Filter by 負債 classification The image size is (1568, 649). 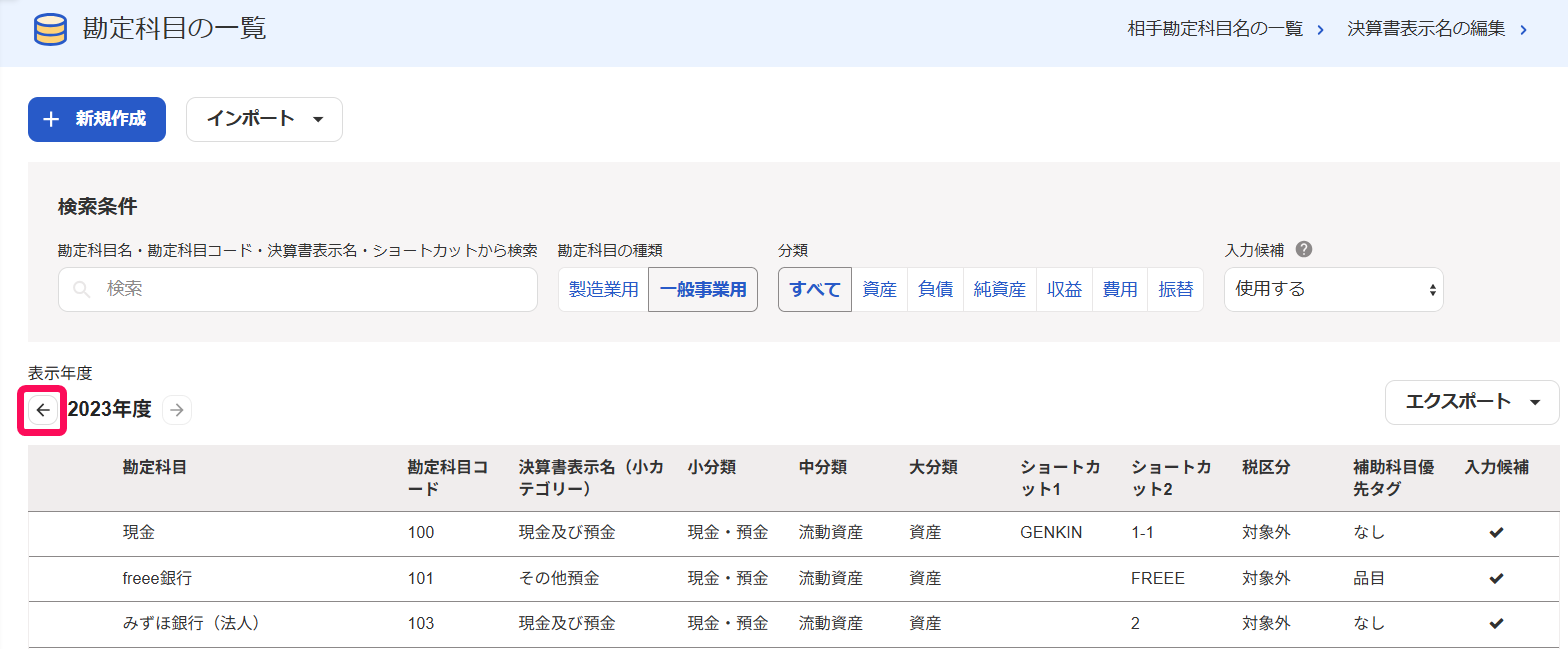[936, 290]
